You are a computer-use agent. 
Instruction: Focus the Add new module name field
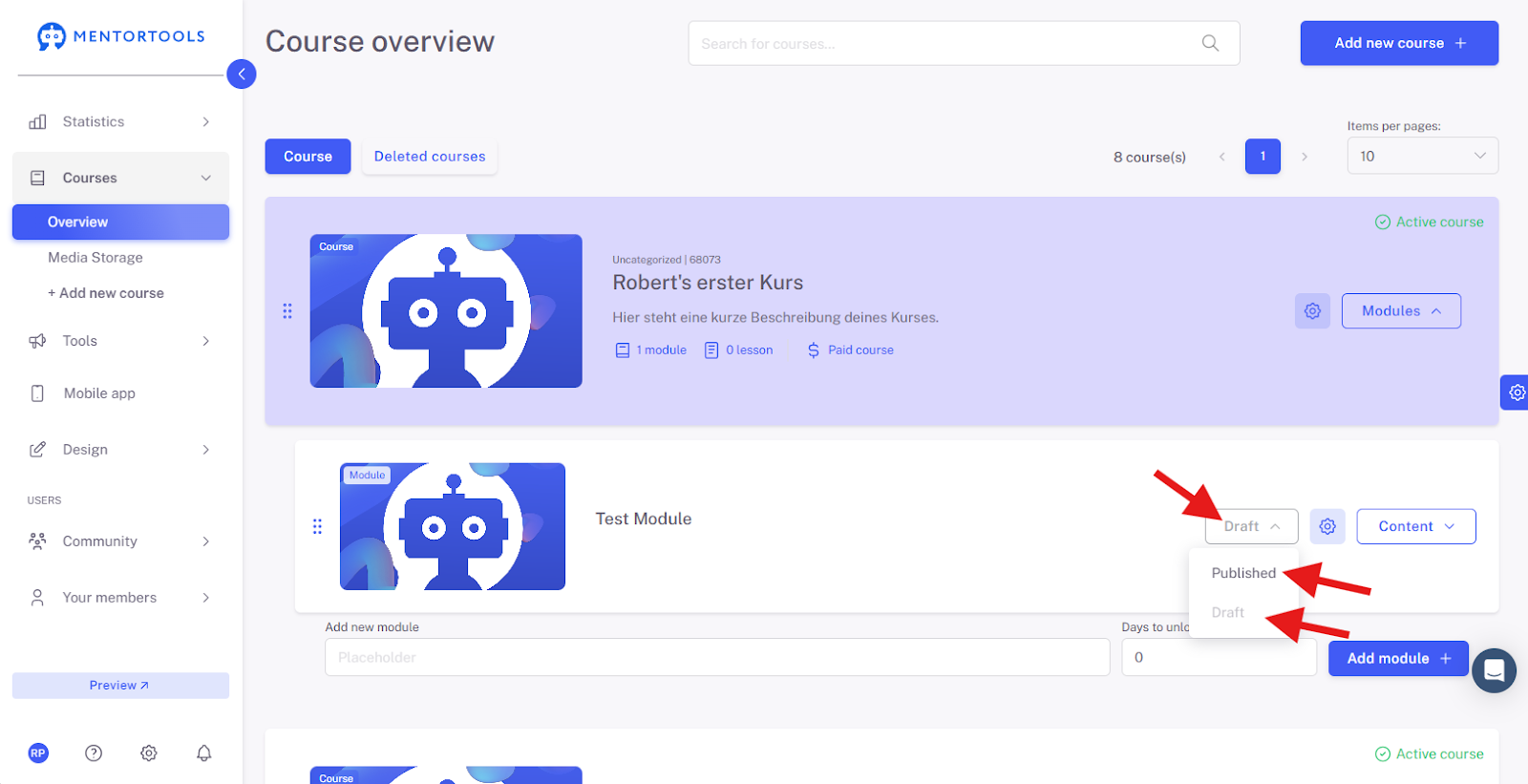pyautogui.click(x=717, y=657)
